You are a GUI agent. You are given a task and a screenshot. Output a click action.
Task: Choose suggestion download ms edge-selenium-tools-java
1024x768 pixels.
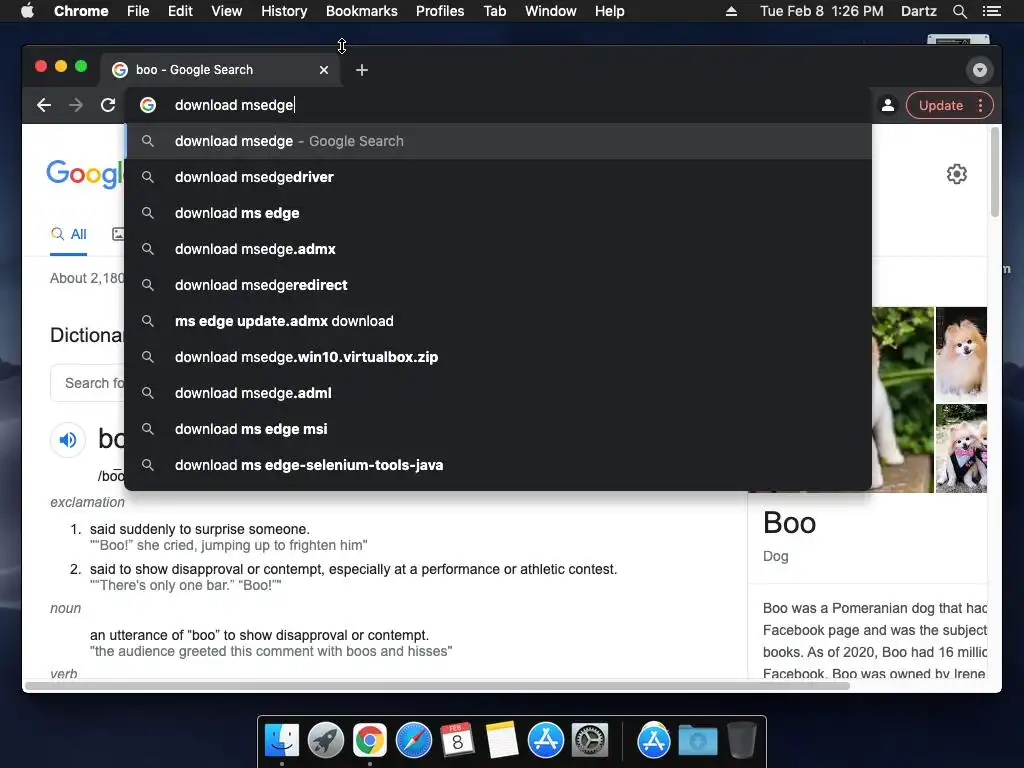pyautogui.click(x=498, y=464)
